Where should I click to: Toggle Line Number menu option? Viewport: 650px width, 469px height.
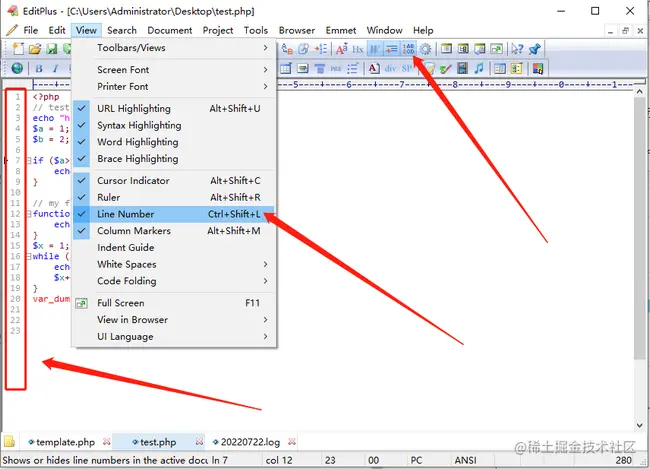point(173,214)
